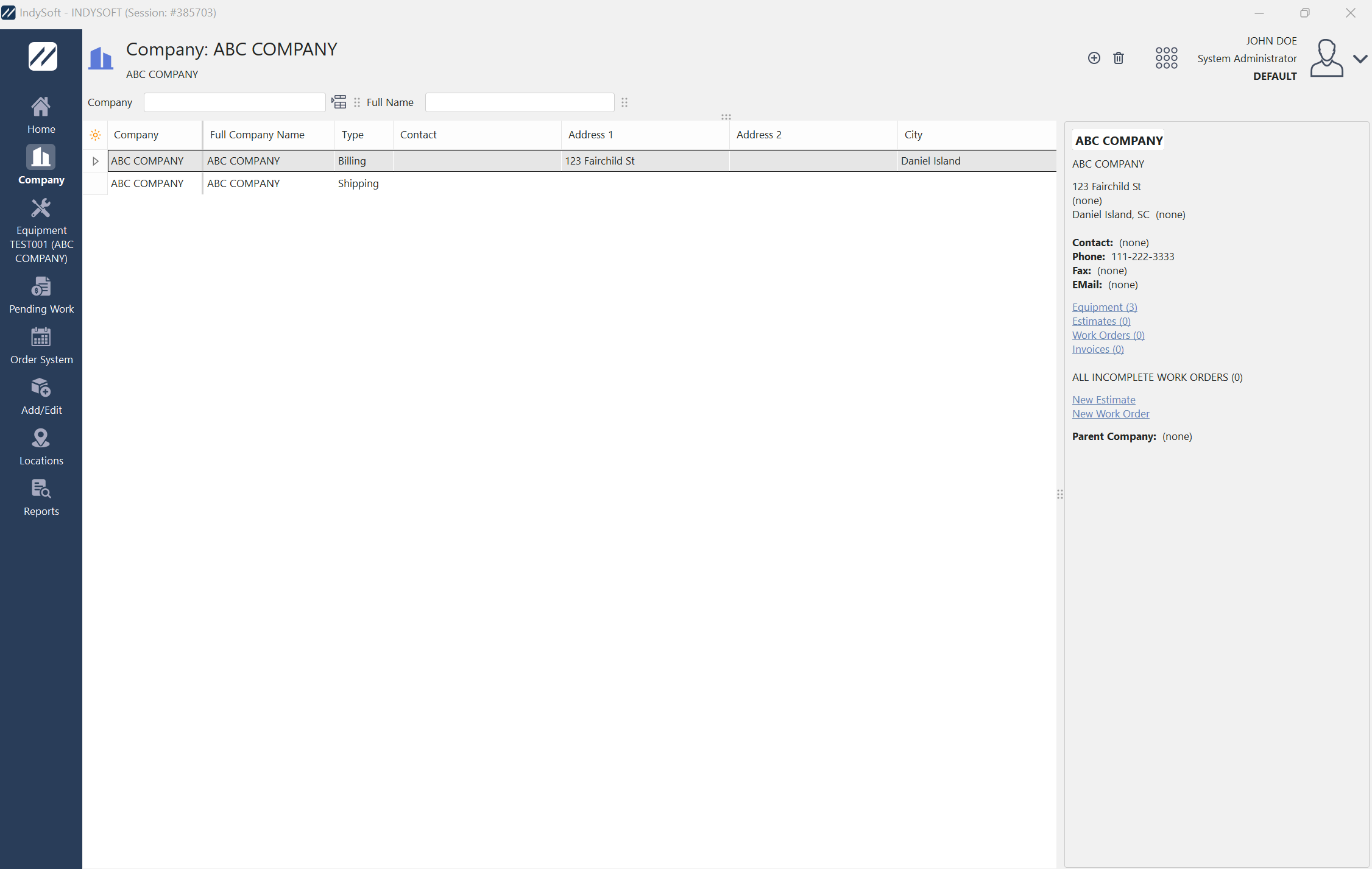Screen dimensions: 1372x869
Task: Select the Daniel Island city cell
Action: pyautogui.click(x=977, y=161)
